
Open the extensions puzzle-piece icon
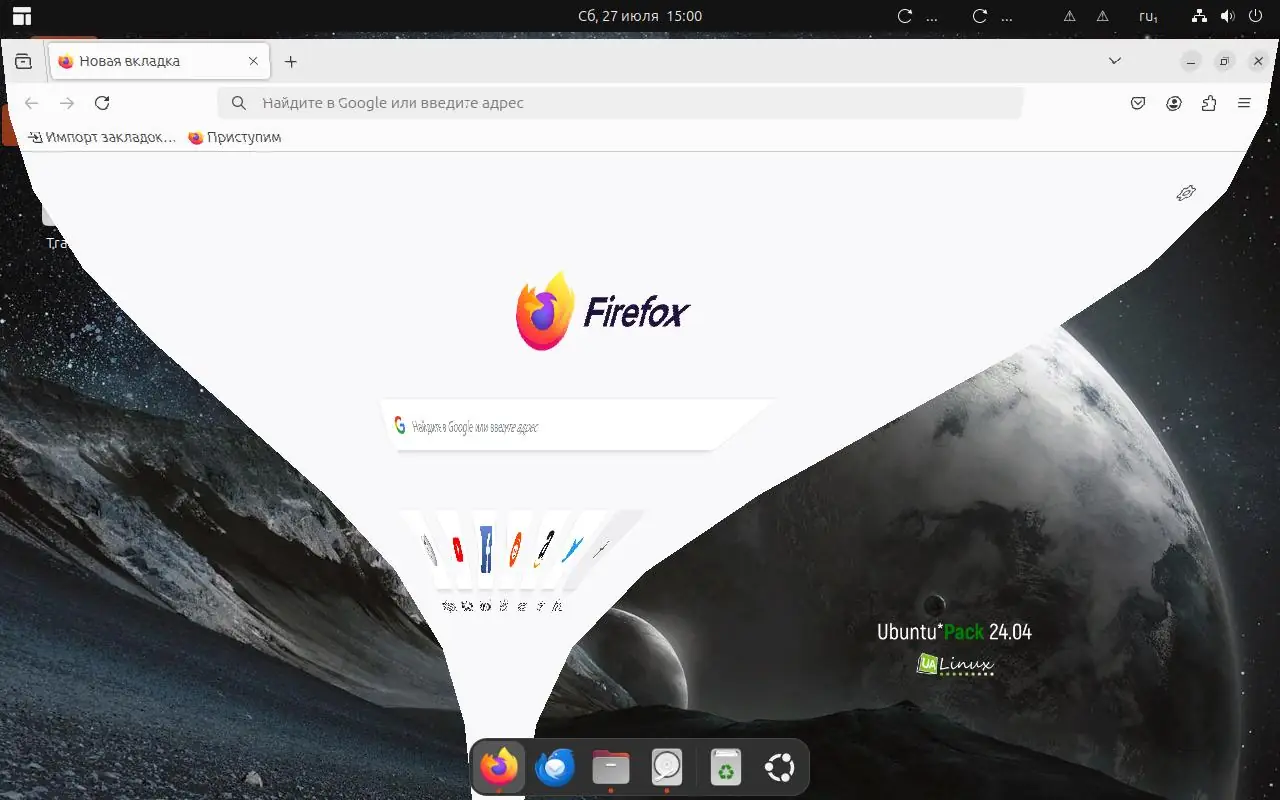(1208, 102)
